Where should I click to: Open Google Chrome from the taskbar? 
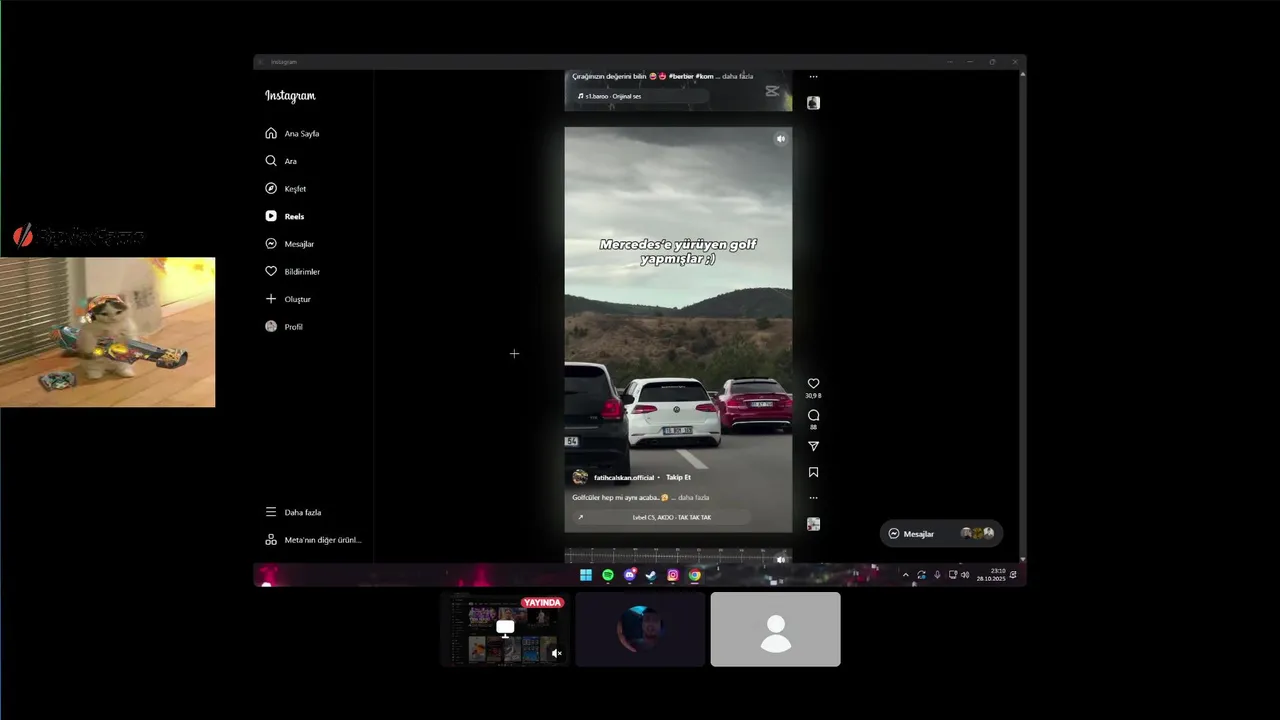[695, 575]
